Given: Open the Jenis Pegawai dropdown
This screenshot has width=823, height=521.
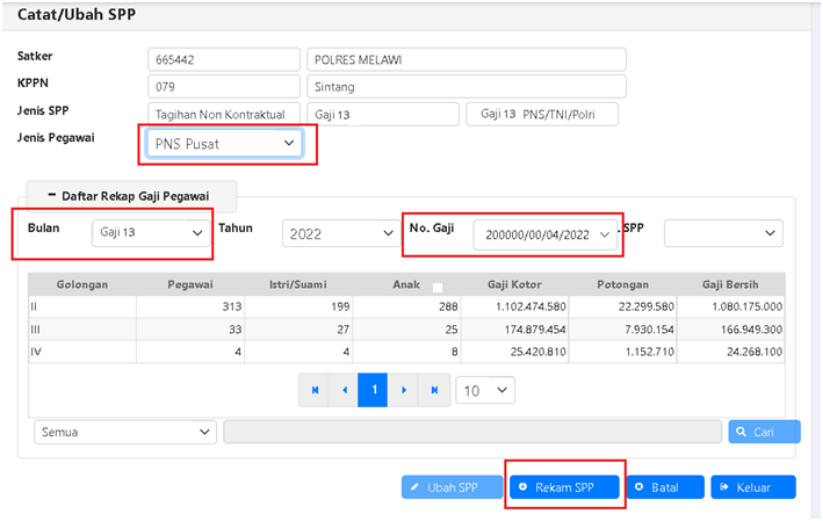Looking at the screenshot, I should (226, 144).
